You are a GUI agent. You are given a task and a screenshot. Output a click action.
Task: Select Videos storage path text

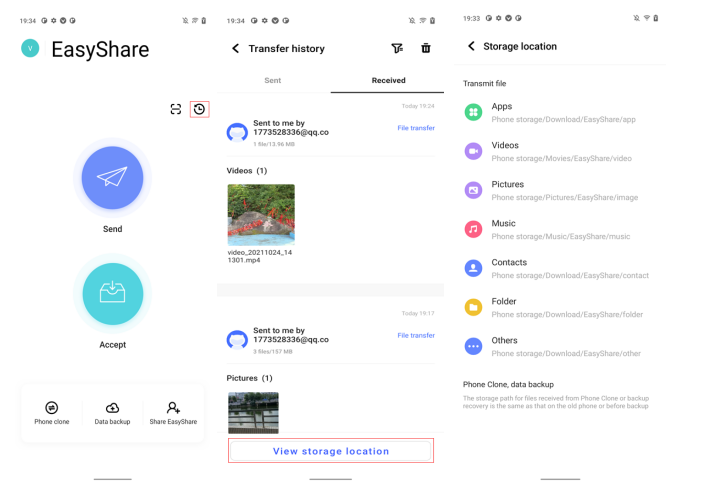[x=562, y=158]
